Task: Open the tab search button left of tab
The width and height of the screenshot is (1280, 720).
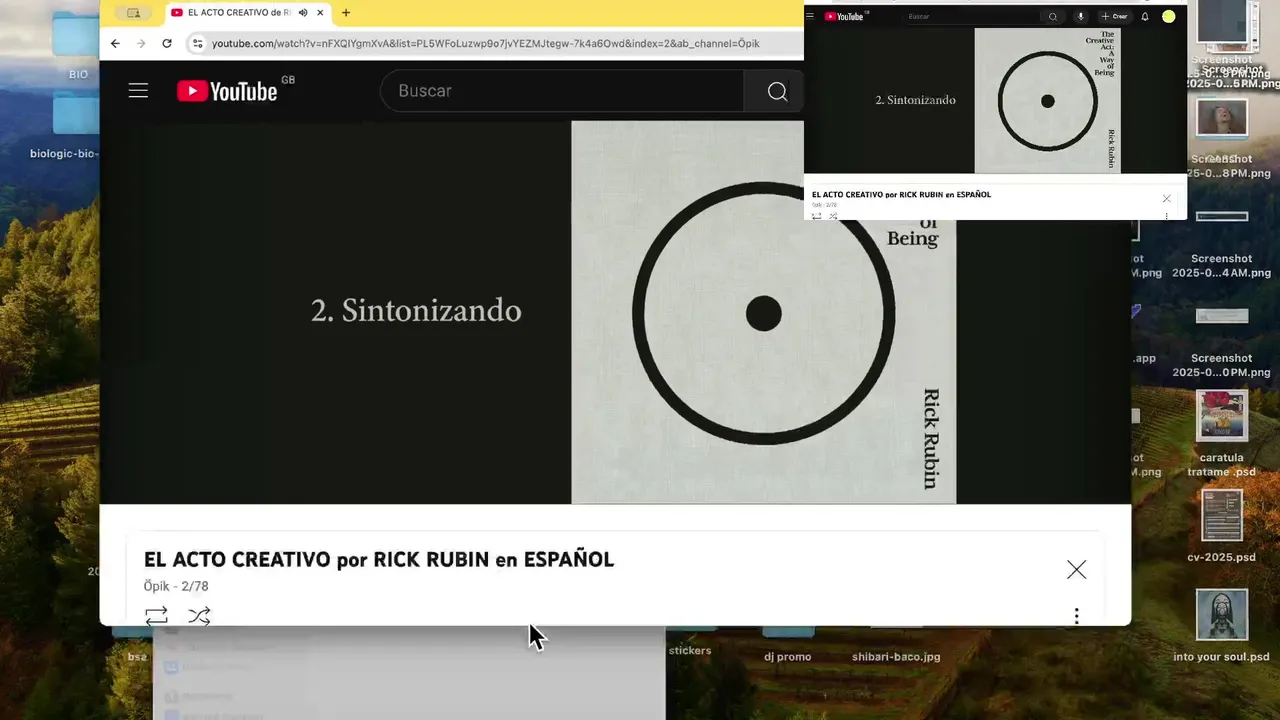Action: click(x=133, y=13)
